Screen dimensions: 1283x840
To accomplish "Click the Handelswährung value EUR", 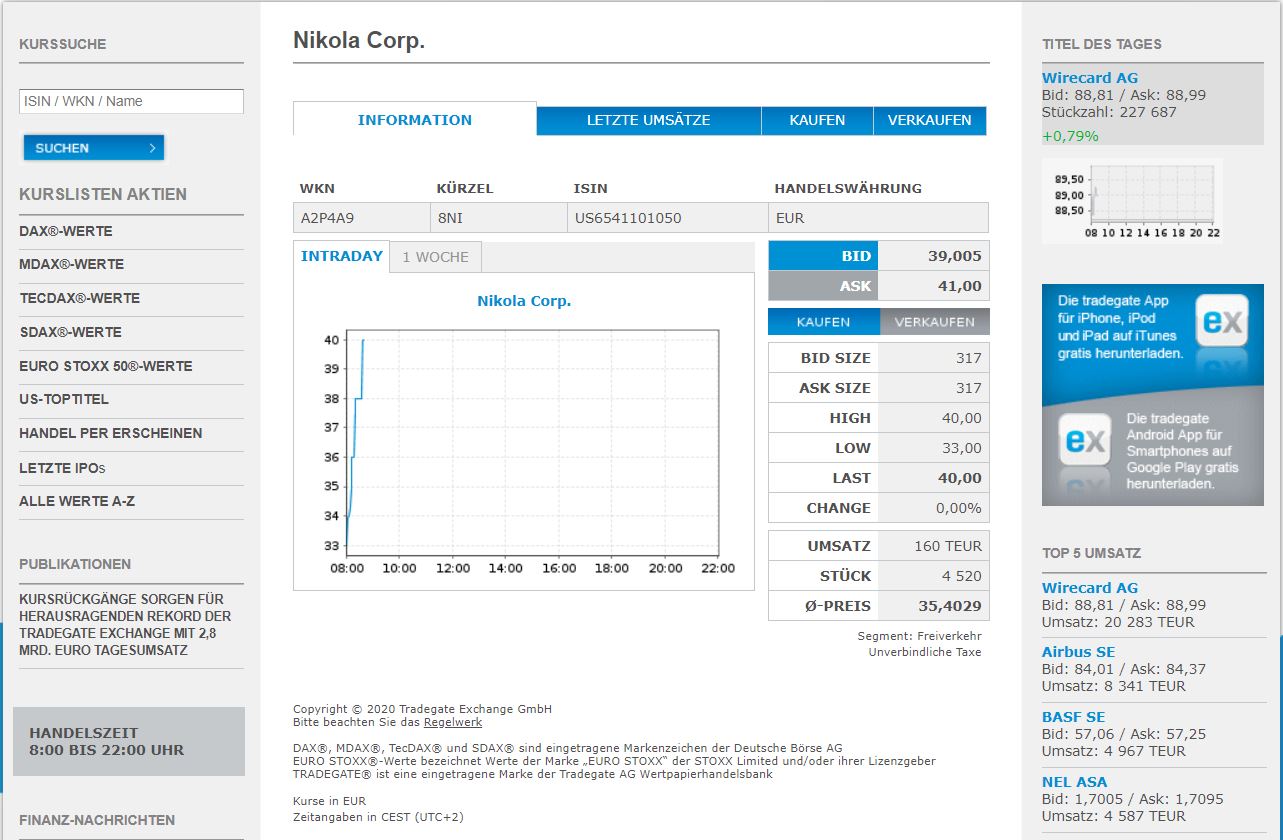I will [x=790, y=218].
